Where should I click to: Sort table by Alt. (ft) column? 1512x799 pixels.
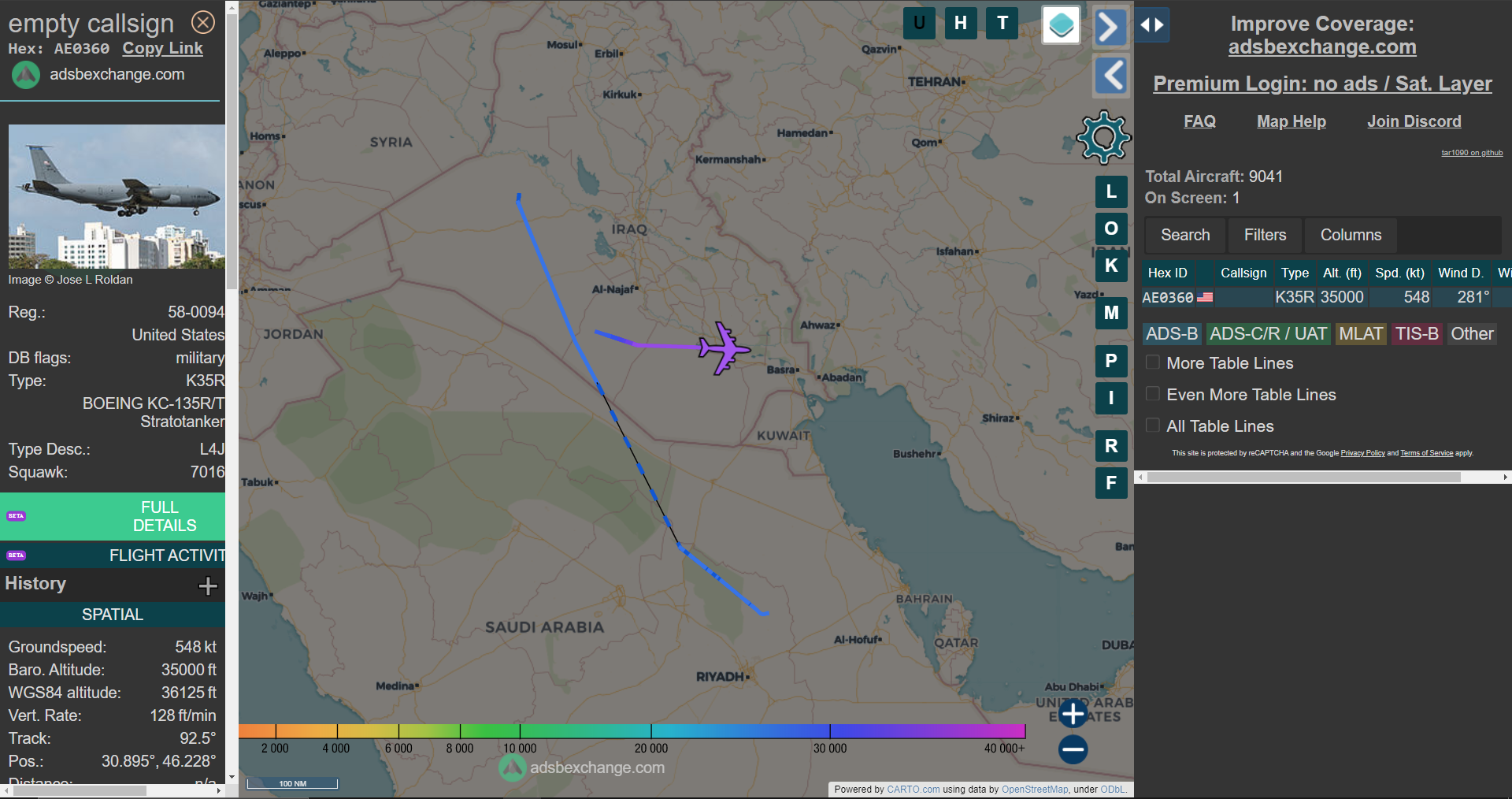click(1342, 273)
